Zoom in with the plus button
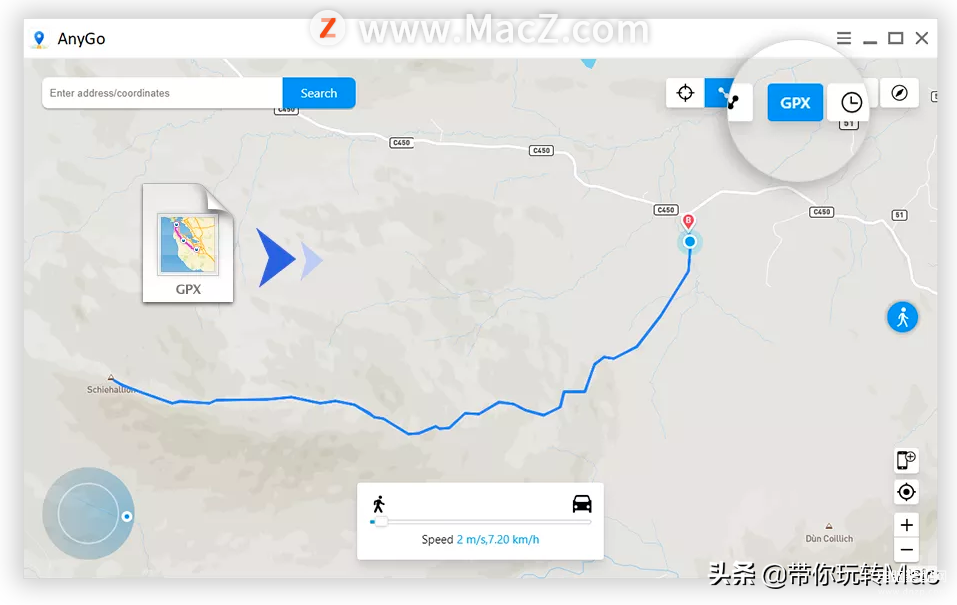 click(x=906, y=525)
